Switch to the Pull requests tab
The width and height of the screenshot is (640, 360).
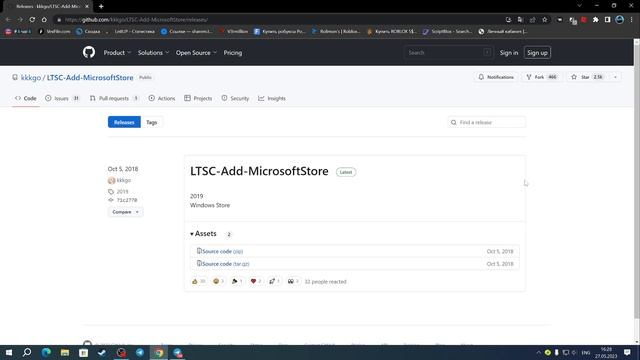(x=114, y=98)
